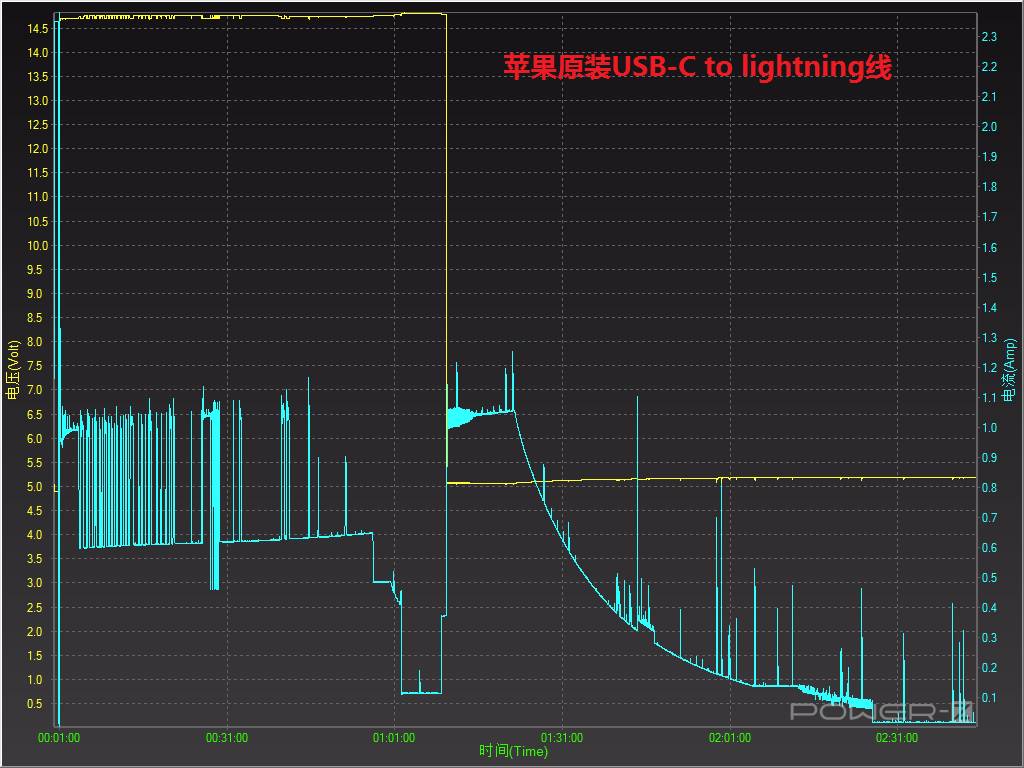Image resolution: width=1024 pixels, height=768 pixels.
Task: Click 0.8 on the current axis
Action: tap(989, 488)
